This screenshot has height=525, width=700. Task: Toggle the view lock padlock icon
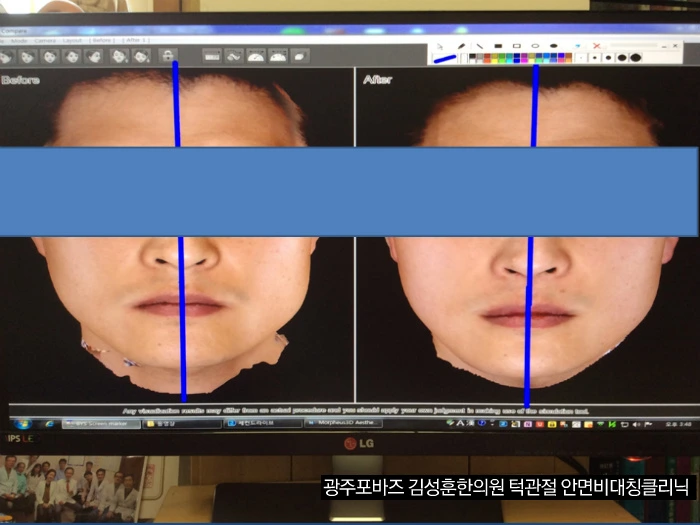[167, 56]
